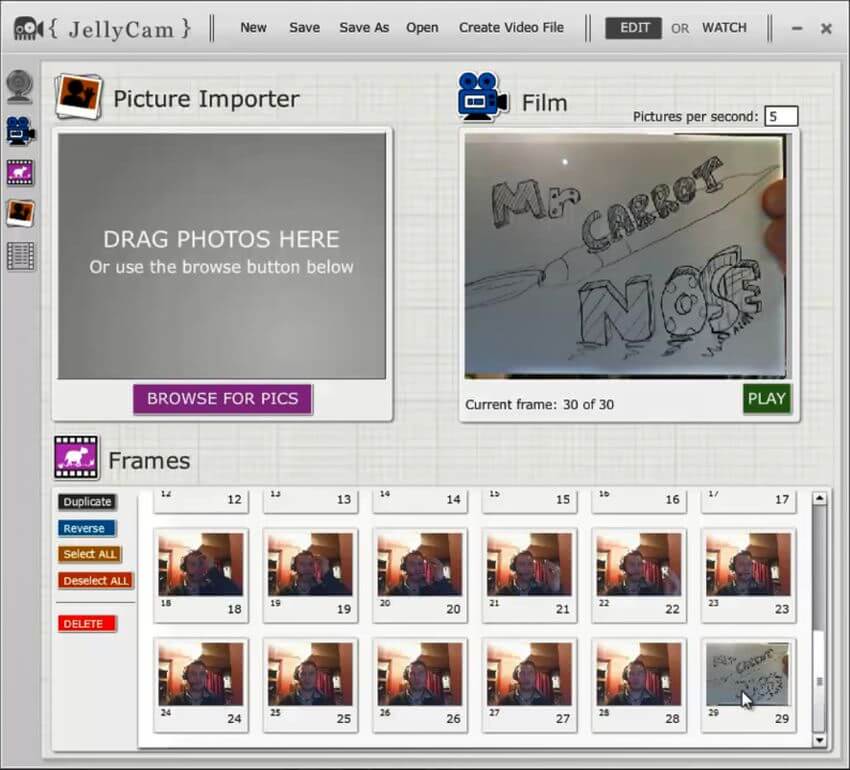Click the Frames header filmstrip icon

[76, 458]
